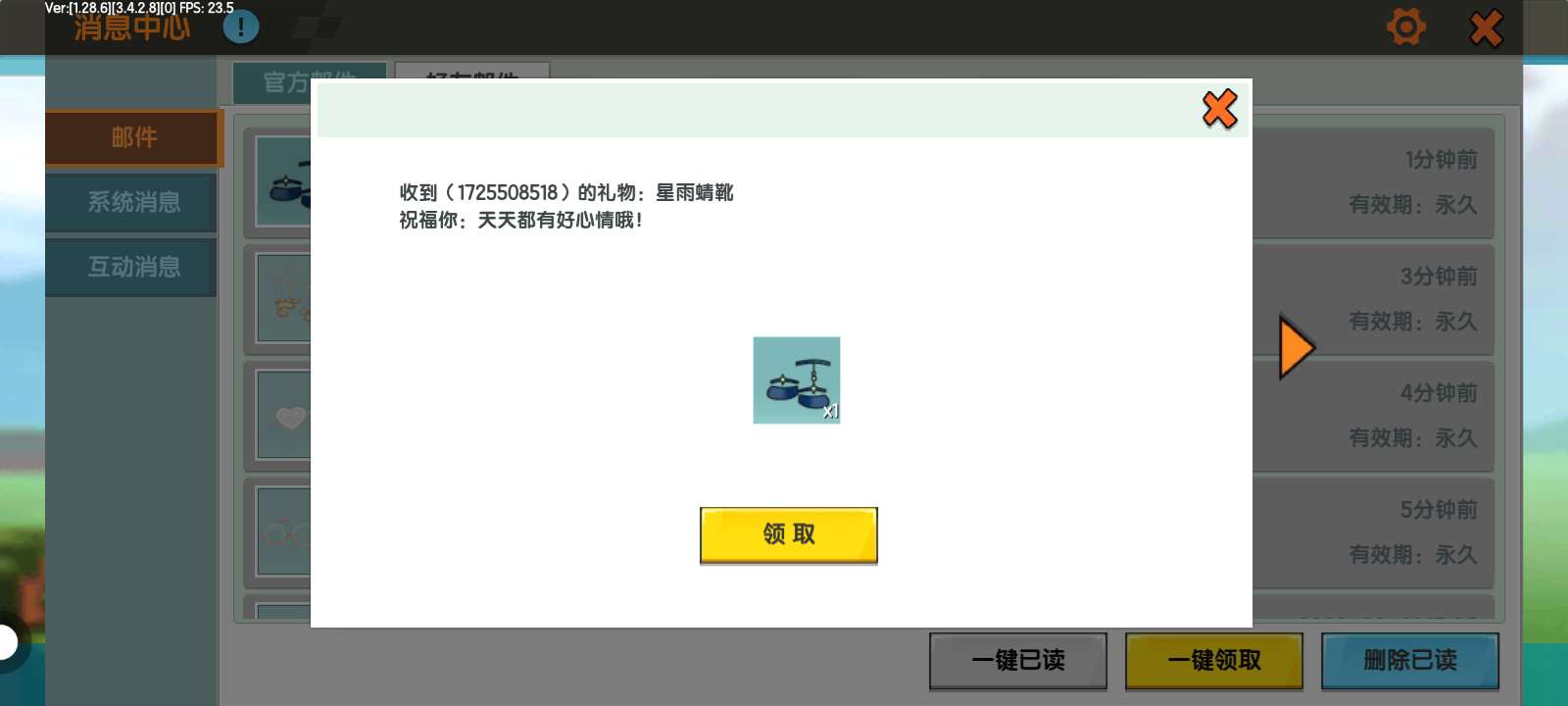The image size is (1568, 706).
Task: Click the 一键领取 claim all button
Action: (1214, 661)
